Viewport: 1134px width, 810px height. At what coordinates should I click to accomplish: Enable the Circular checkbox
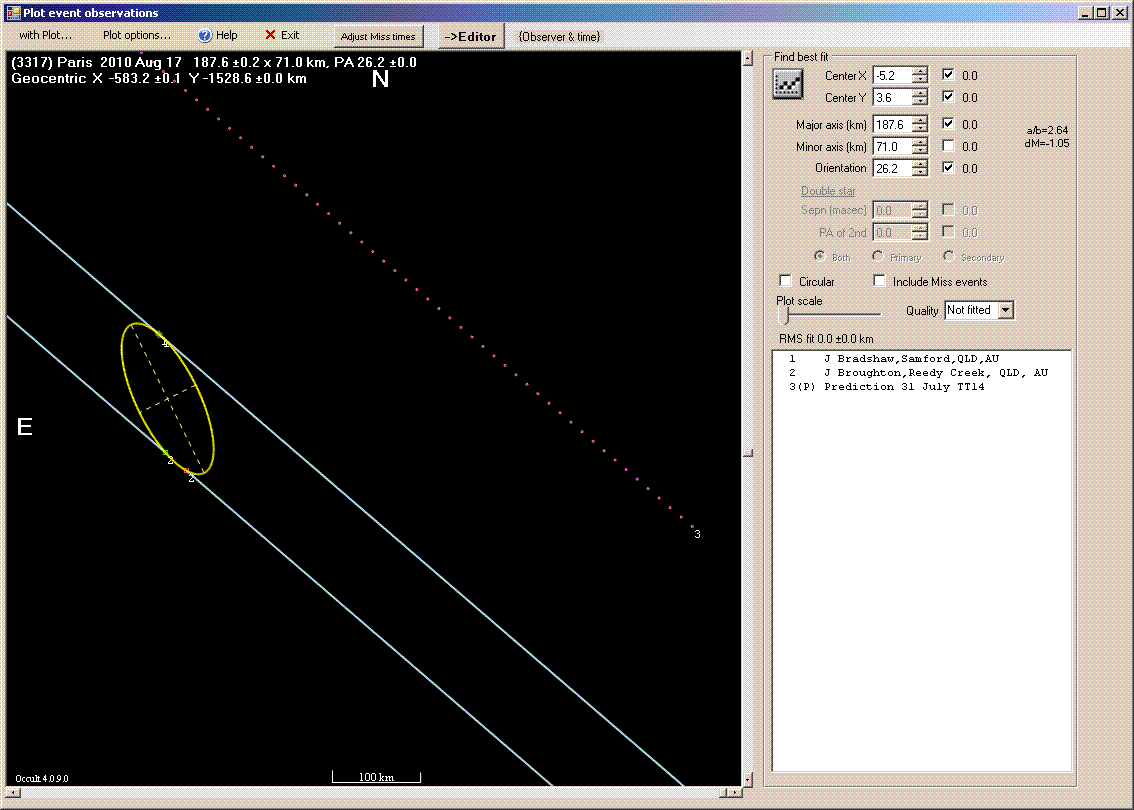785,281
